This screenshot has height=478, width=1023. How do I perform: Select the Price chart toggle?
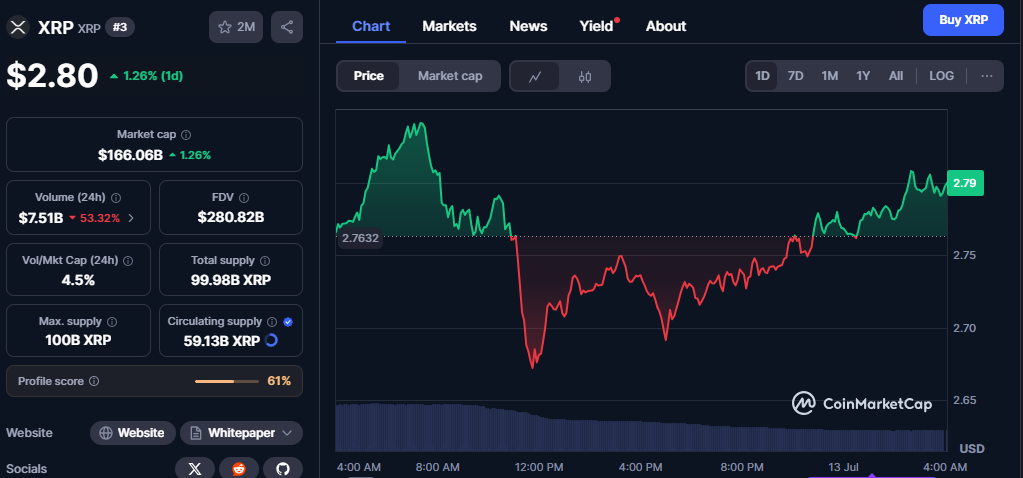369,76
